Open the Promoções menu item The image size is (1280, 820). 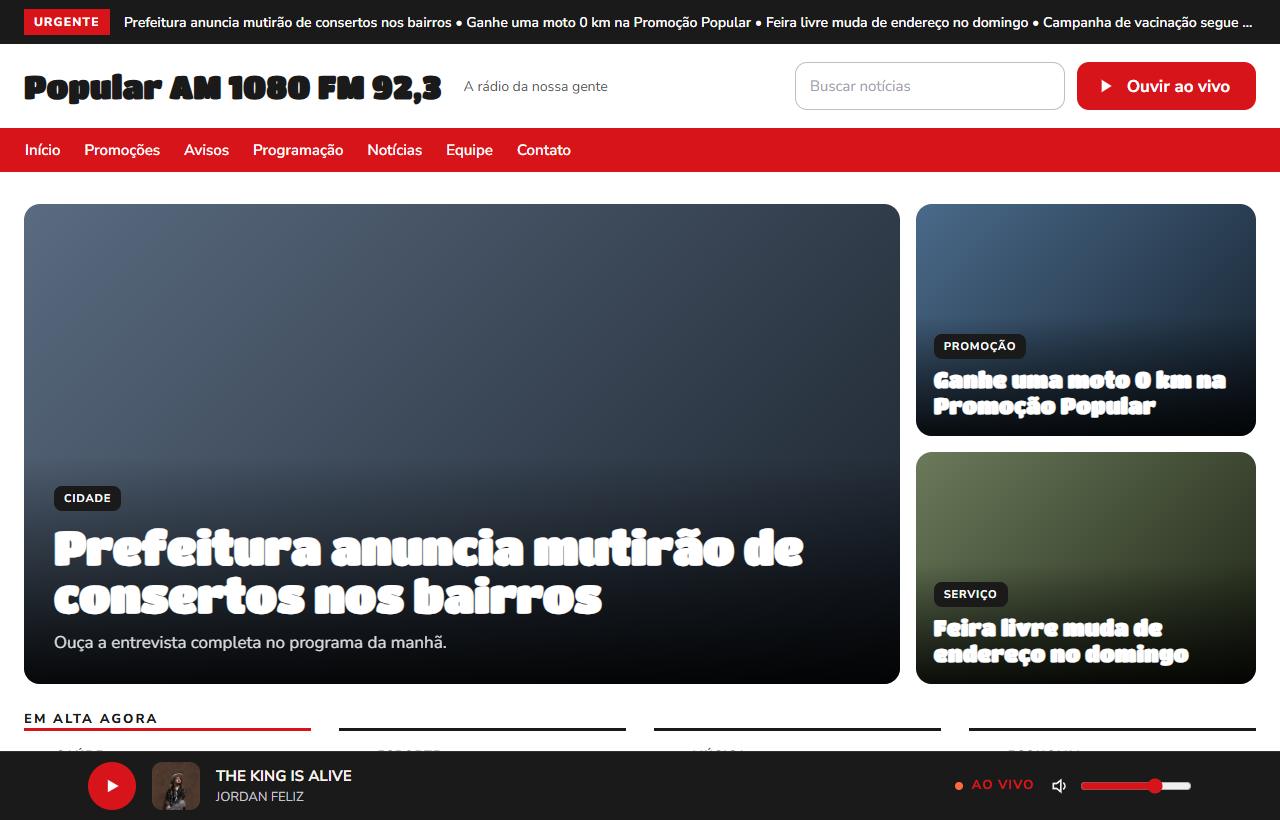122,150
